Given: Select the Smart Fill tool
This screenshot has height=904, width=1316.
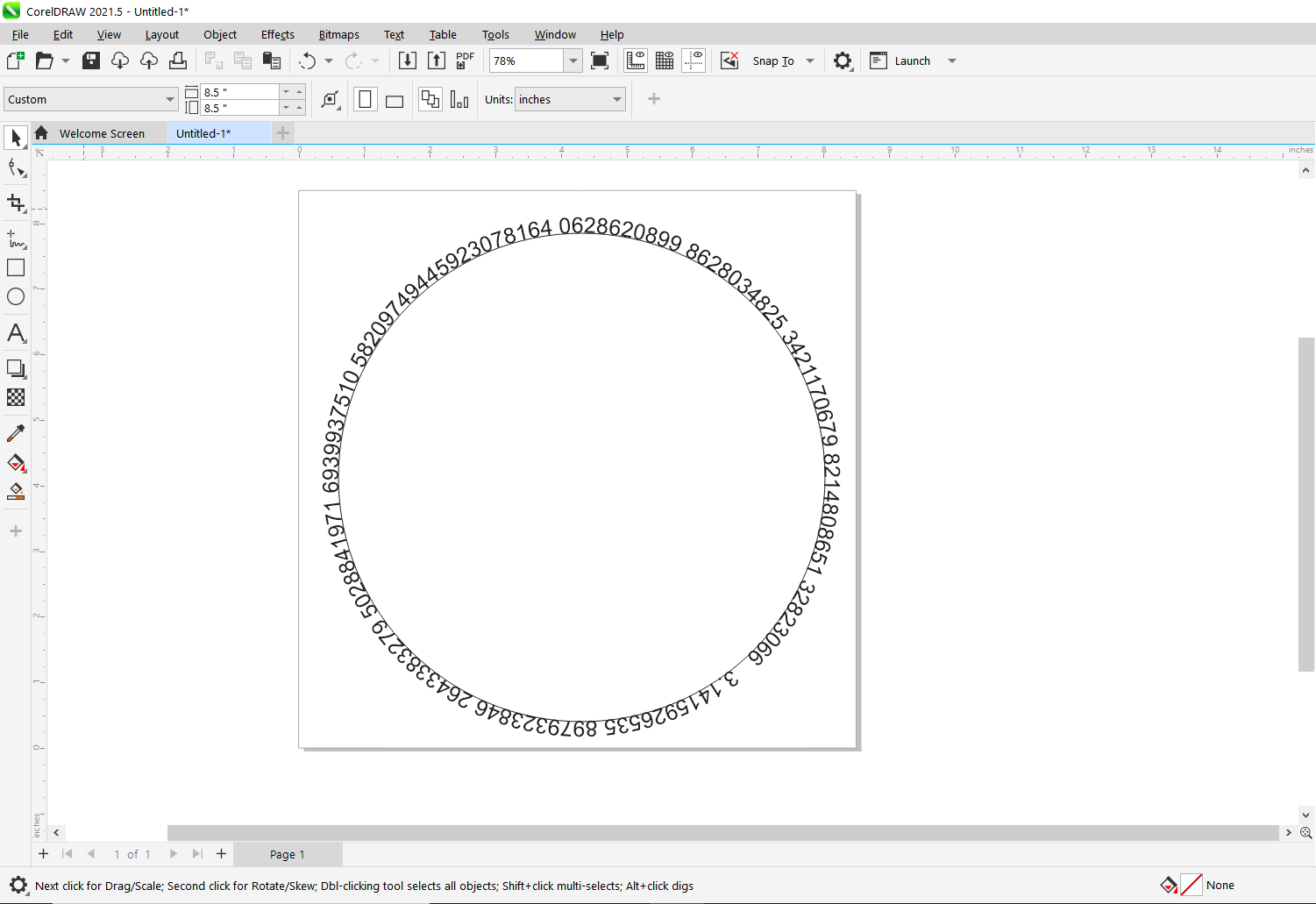Looking at the screenshot, I should 16,492.
